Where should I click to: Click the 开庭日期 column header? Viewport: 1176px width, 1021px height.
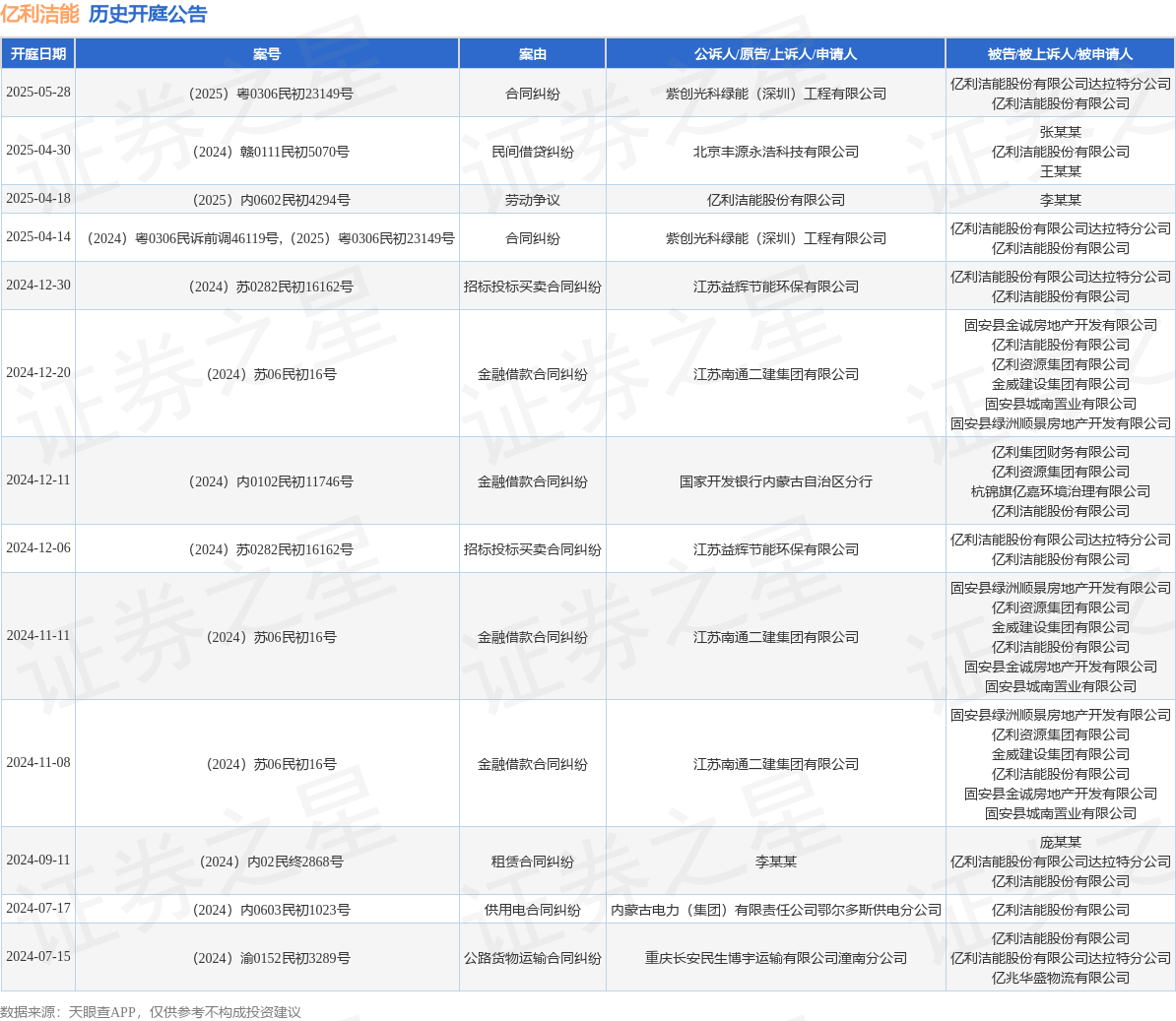coord(38,54)
